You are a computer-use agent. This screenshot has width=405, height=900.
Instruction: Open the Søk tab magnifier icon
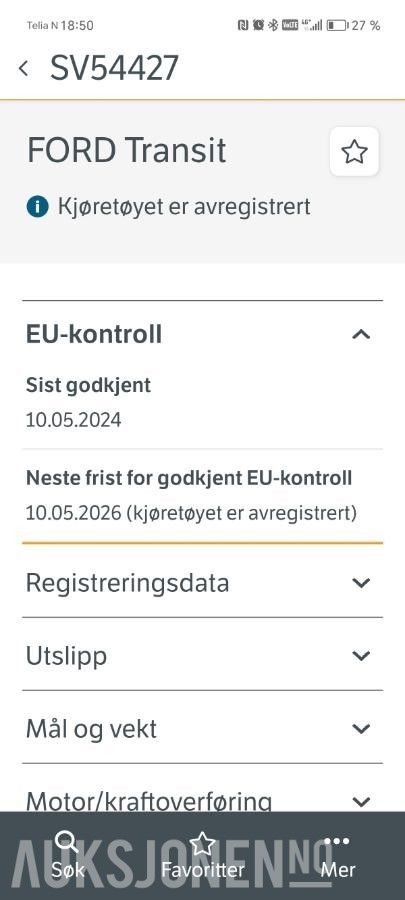[x=67, y=842]
